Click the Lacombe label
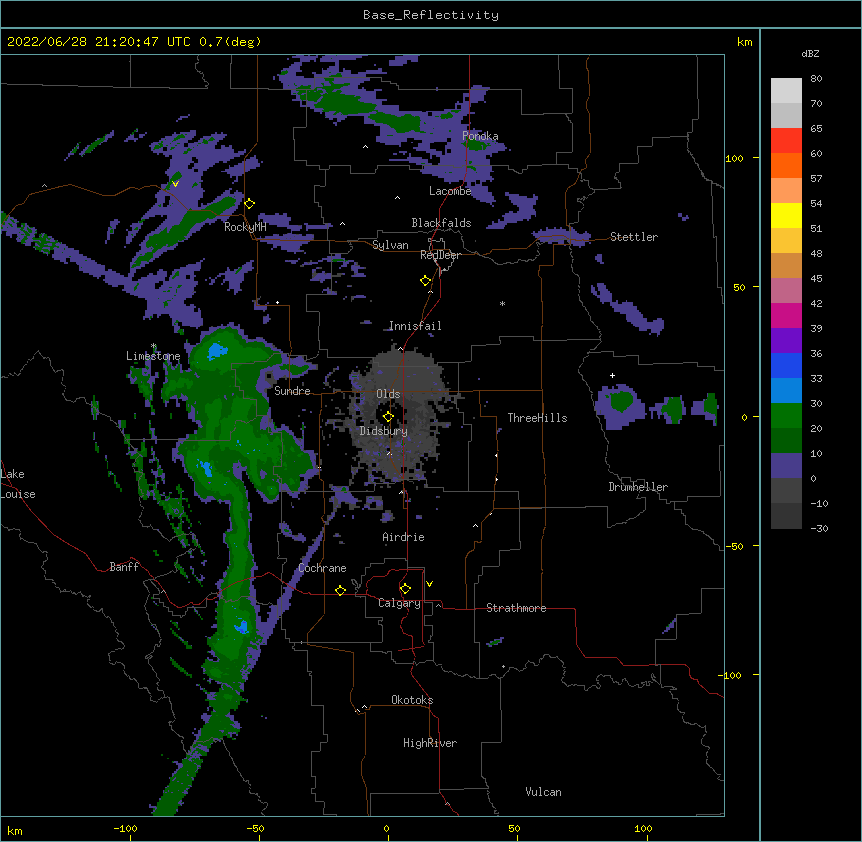Image resolution: width=862 pixels, height=842 pixels. coord(450,191)
